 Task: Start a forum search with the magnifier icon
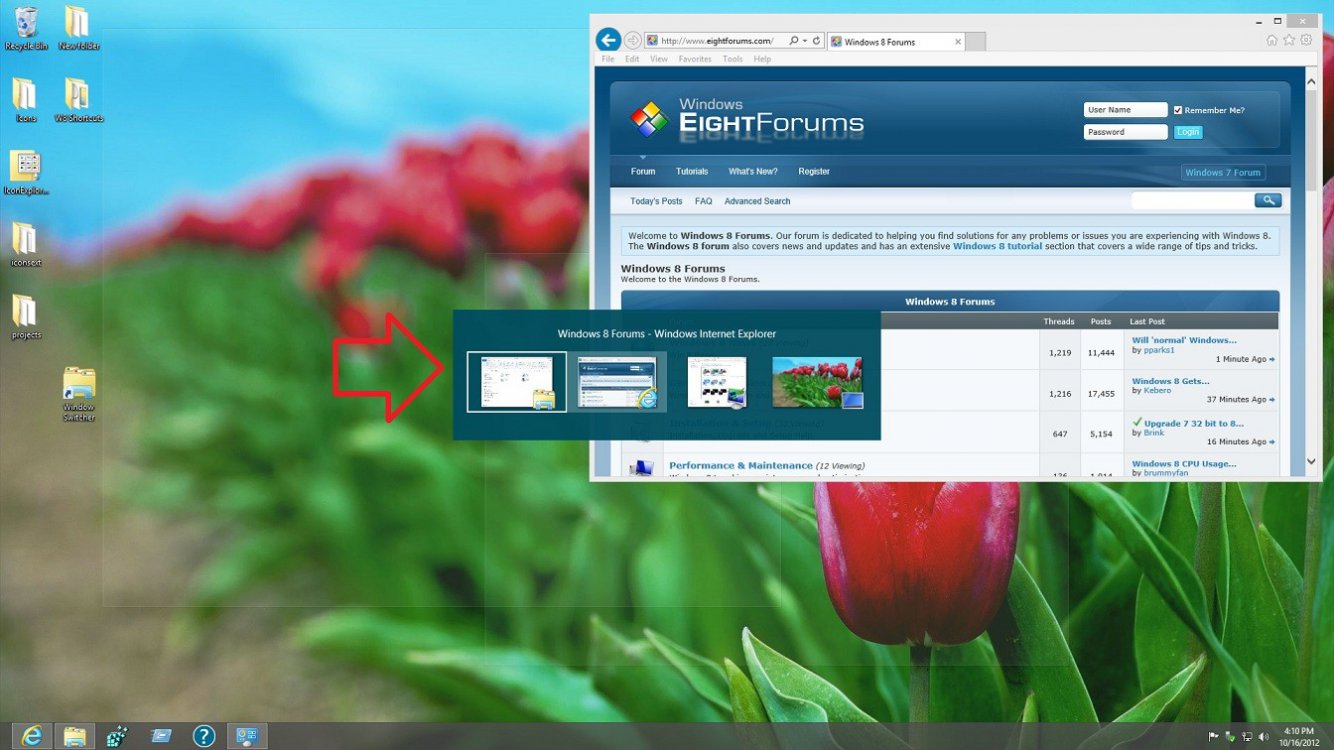[x=1268, y=200]
